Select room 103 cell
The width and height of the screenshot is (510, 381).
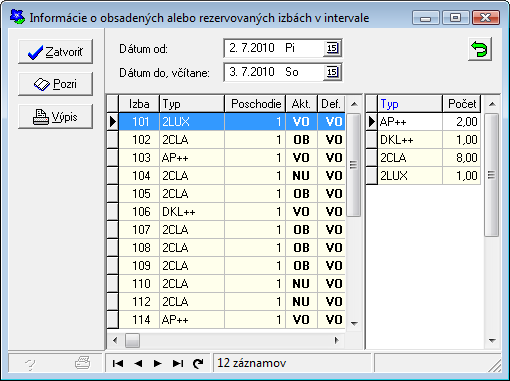pyautogui.click(x=139, y=158)
